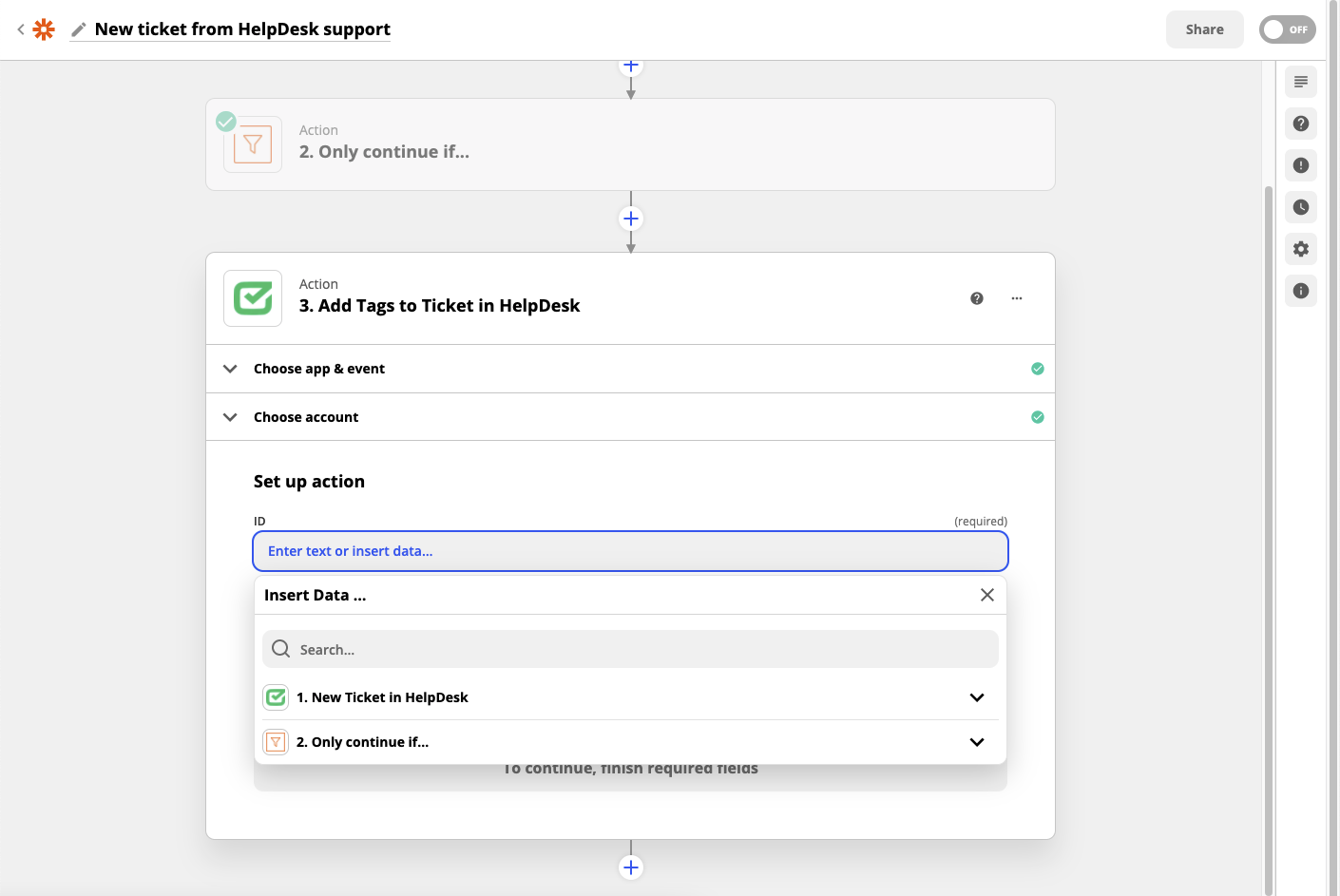The image size is (1340, 896).
Task: Edit Zap name with the pencil icon
Action: (79, 29)
